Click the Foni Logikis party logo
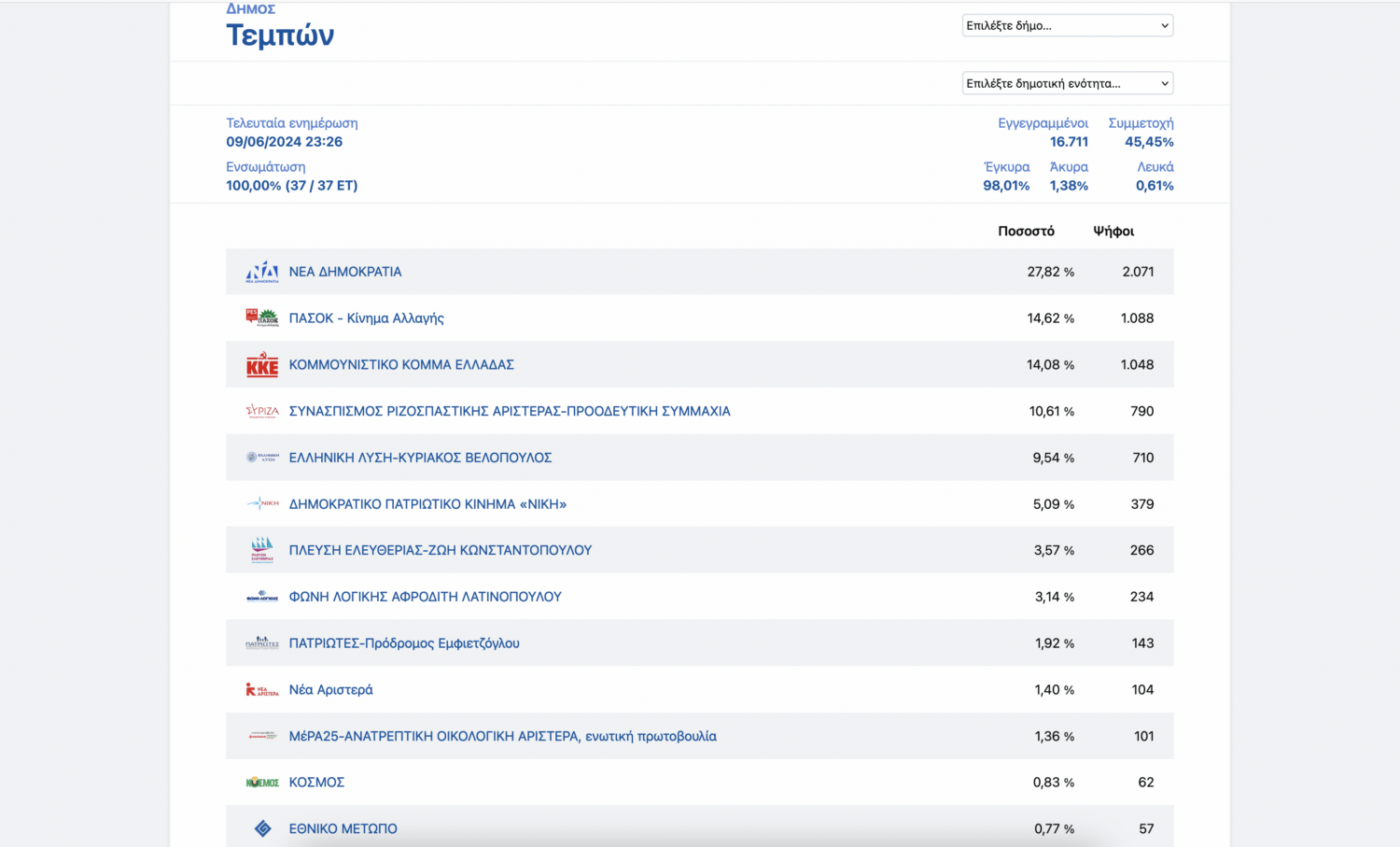1400x847 pixels. 262,597
